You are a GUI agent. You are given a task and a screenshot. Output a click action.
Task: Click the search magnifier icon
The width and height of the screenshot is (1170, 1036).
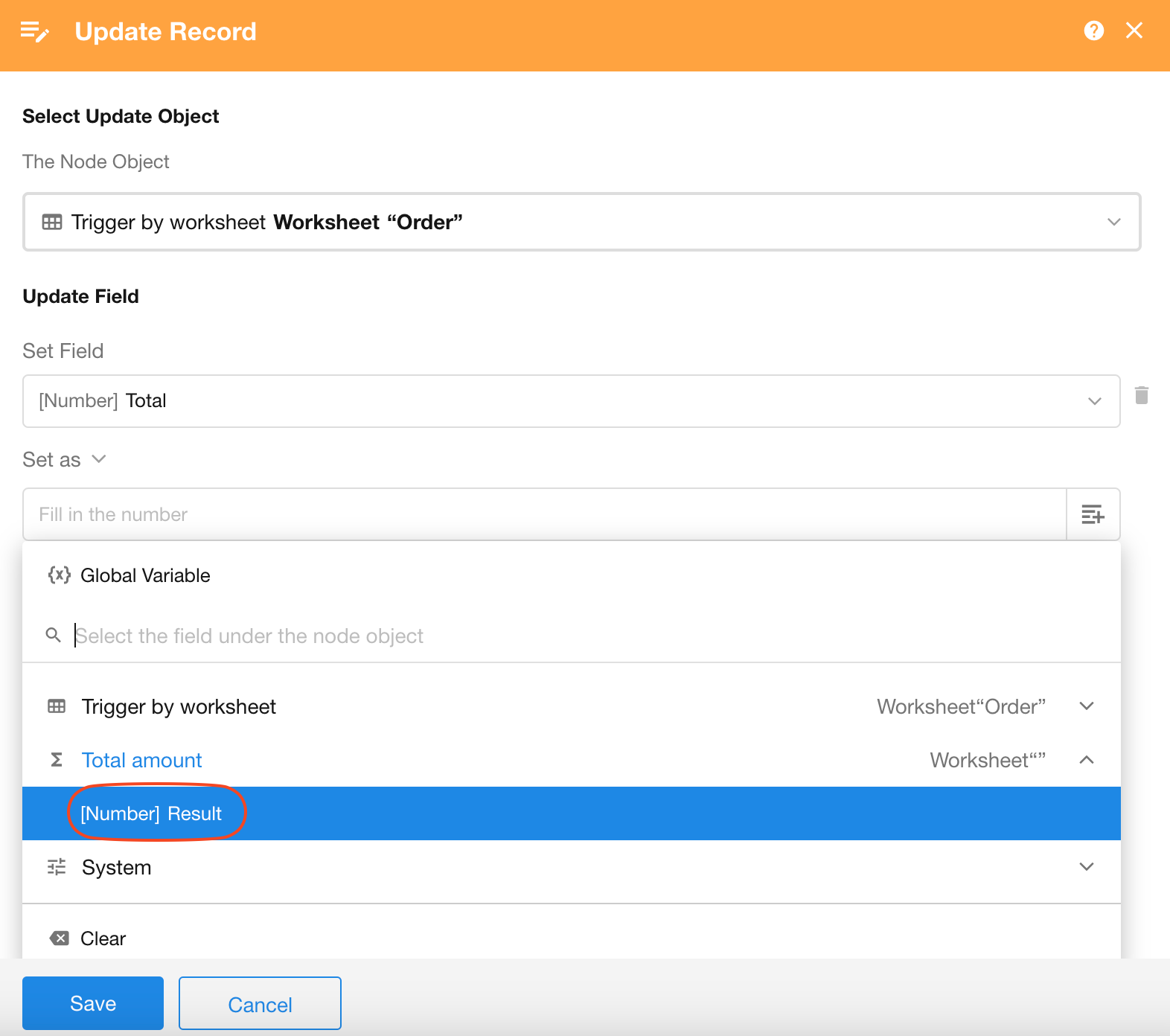click(x=54, y=635)
